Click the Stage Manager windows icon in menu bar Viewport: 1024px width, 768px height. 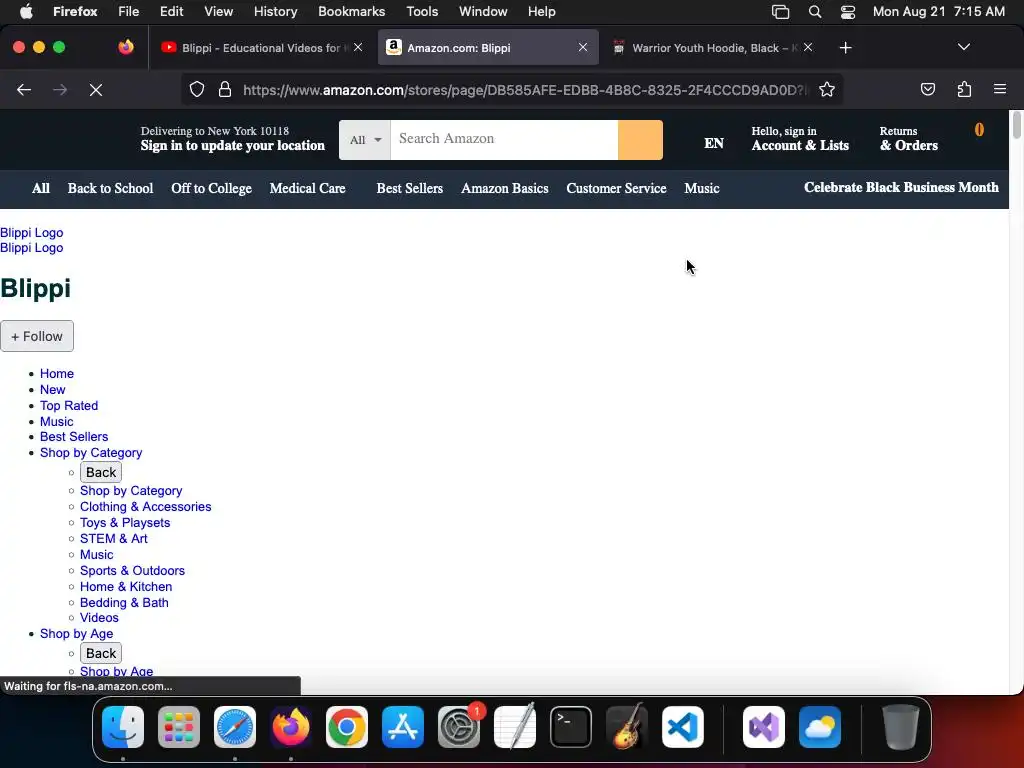point(780,11)
